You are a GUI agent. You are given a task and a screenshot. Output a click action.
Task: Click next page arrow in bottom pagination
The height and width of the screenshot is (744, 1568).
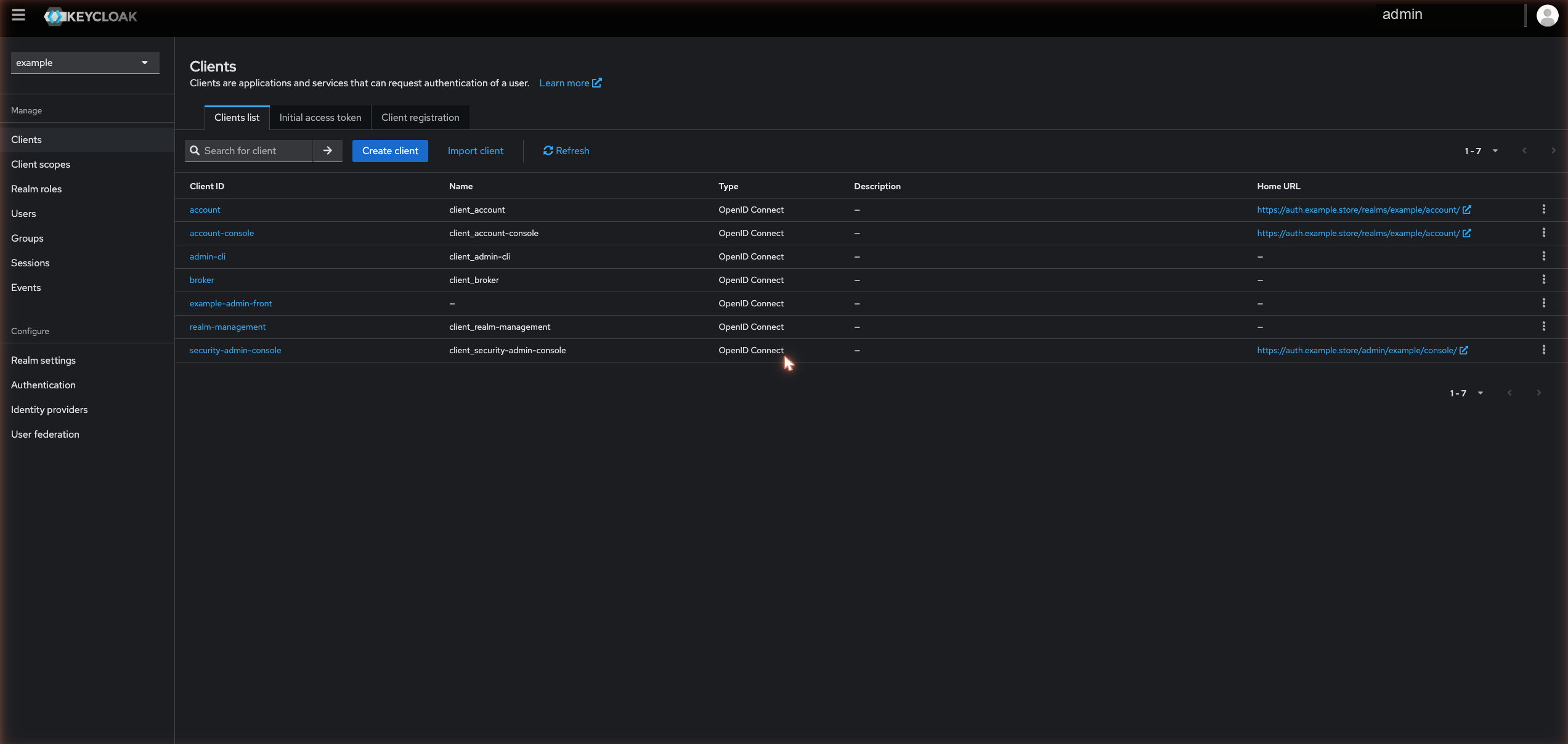coord(1538,393)
